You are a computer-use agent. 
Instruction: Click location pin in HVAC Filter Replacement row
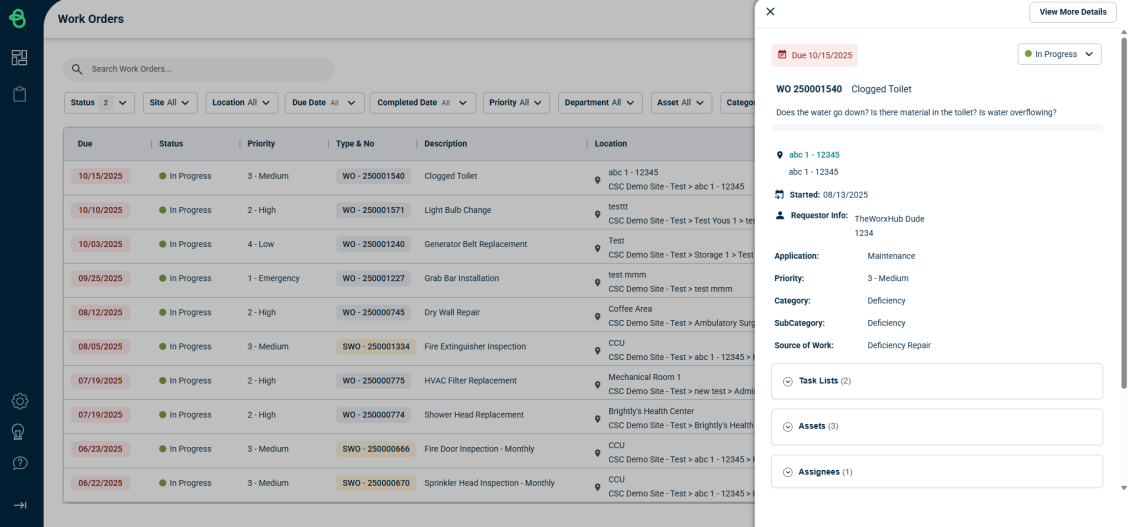click(597, 385)
